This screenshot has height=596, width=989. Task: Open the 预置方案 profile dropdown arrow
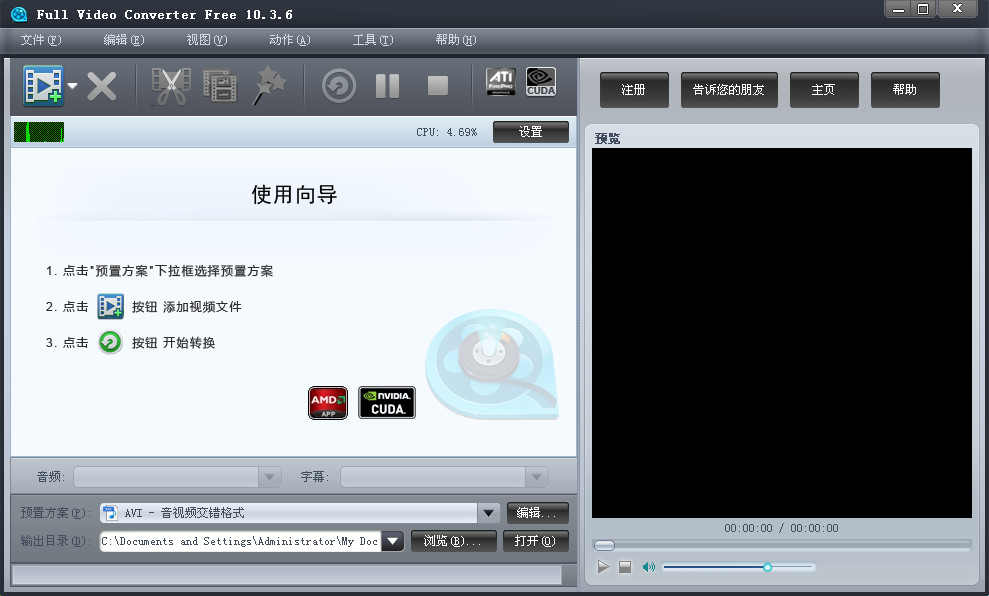click(488, 513)
